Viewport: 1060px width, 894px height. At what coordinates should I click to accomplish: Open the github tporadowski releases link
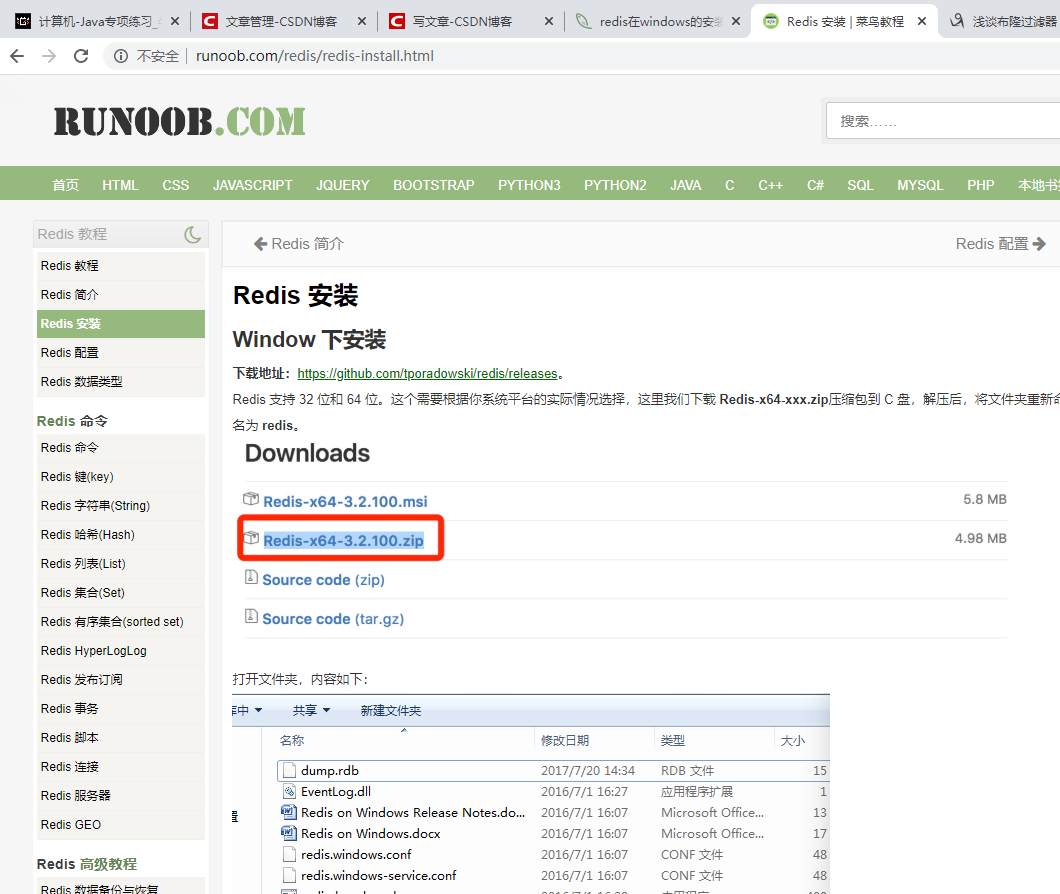(427, 373)
